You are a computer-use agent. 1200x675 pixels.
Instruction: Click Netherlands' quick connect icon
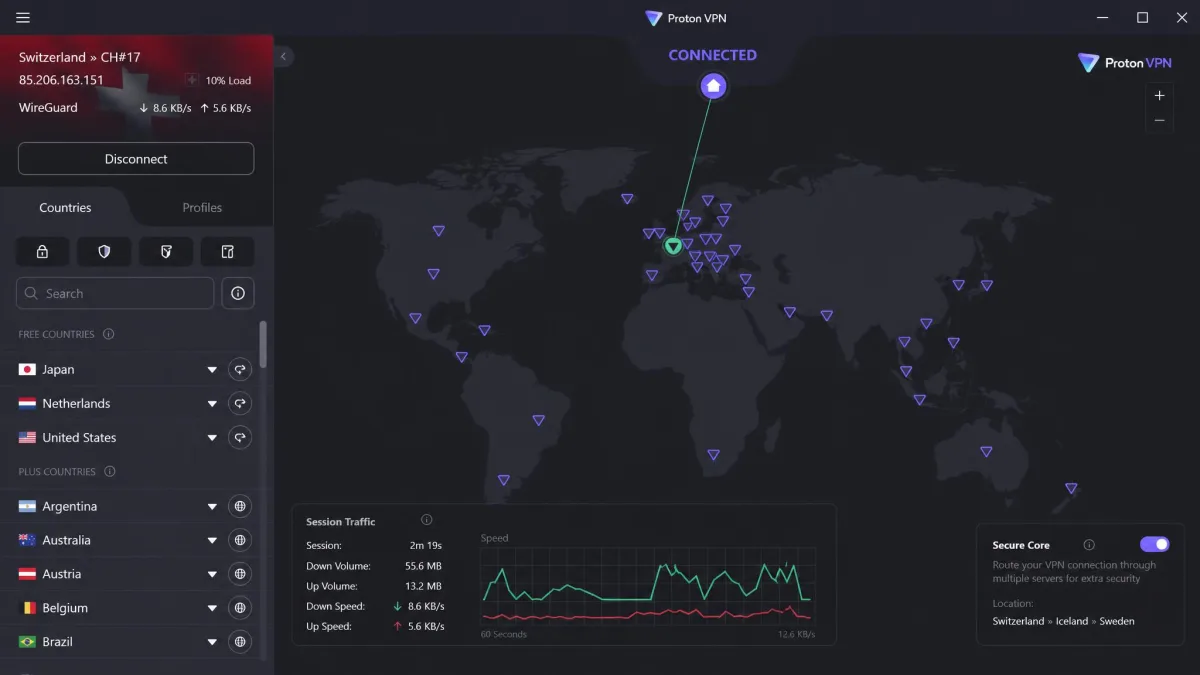click(239, 404)
